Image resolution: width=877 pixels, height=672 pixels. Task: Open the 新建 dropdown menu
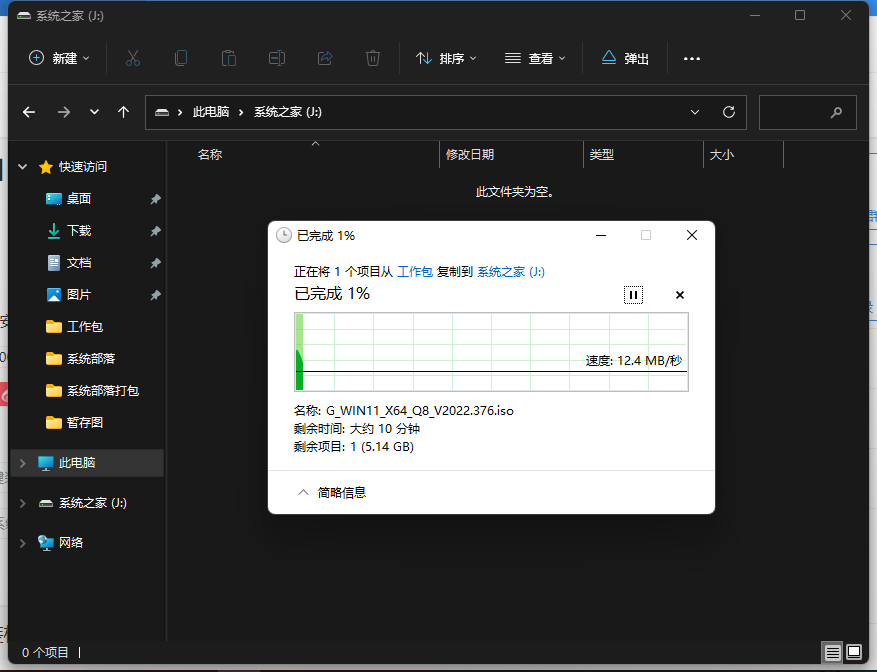click(60, 58)
